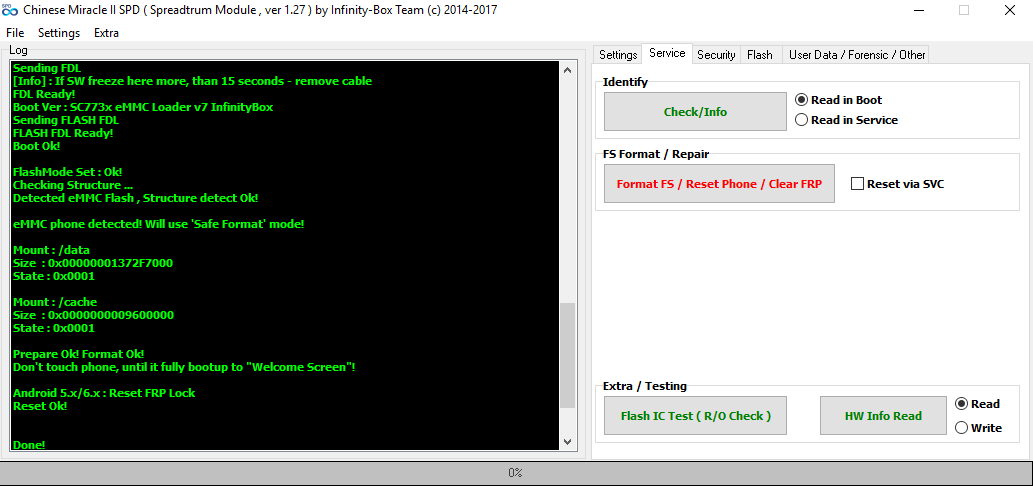Click the log scrollbar up arrow
Screen dimensions: 1033x486
567,70
